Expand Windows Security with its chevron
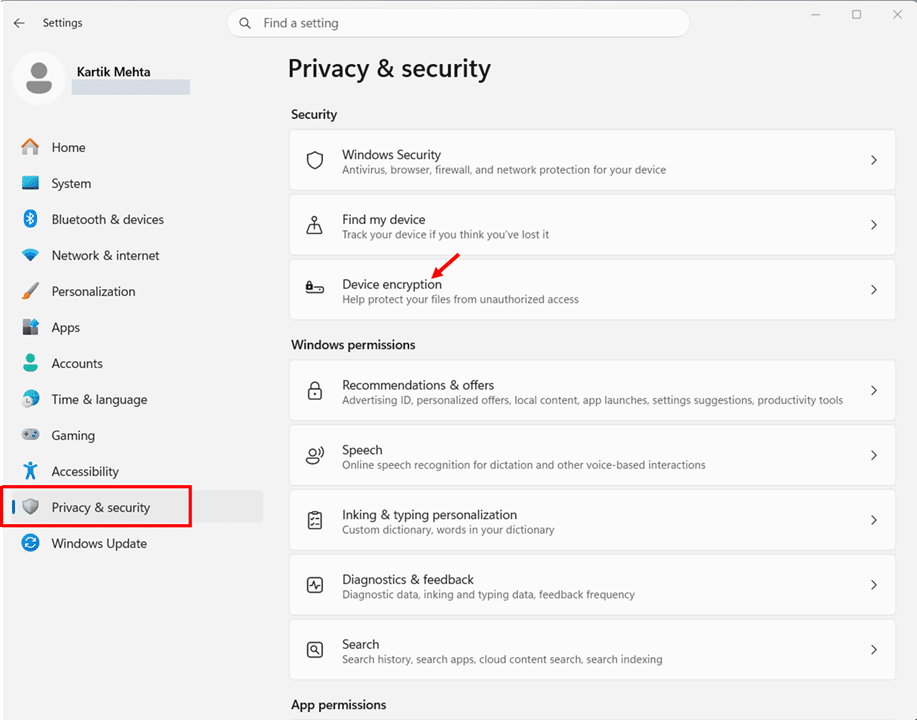This screenshot has width=917, height=720. [873, 160]
